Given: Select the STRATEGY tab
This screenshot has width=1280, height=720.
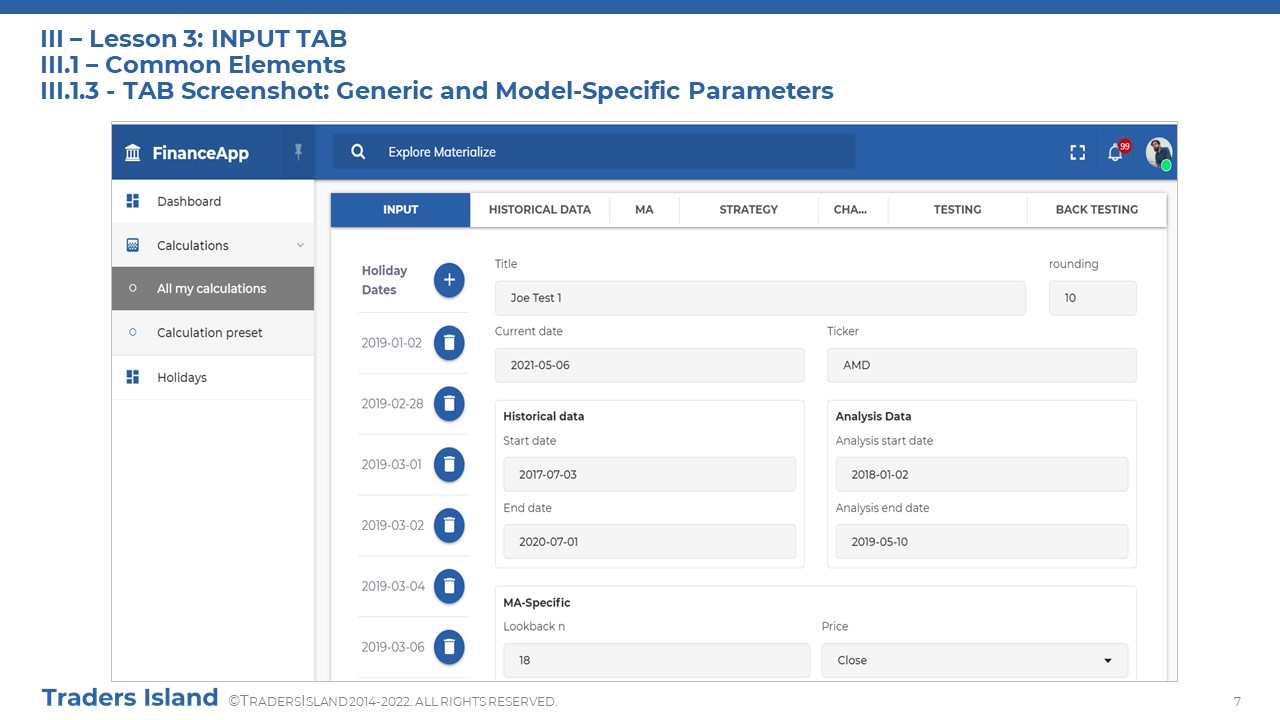Looking at the screenshot, I should point(748,210).
